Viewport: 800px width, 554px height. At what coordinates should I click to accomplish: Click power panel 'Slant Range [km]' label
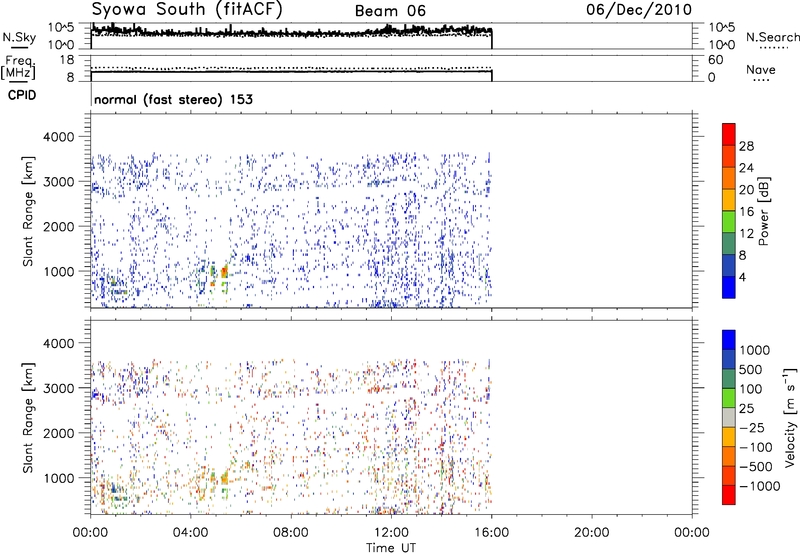[28, 211]
